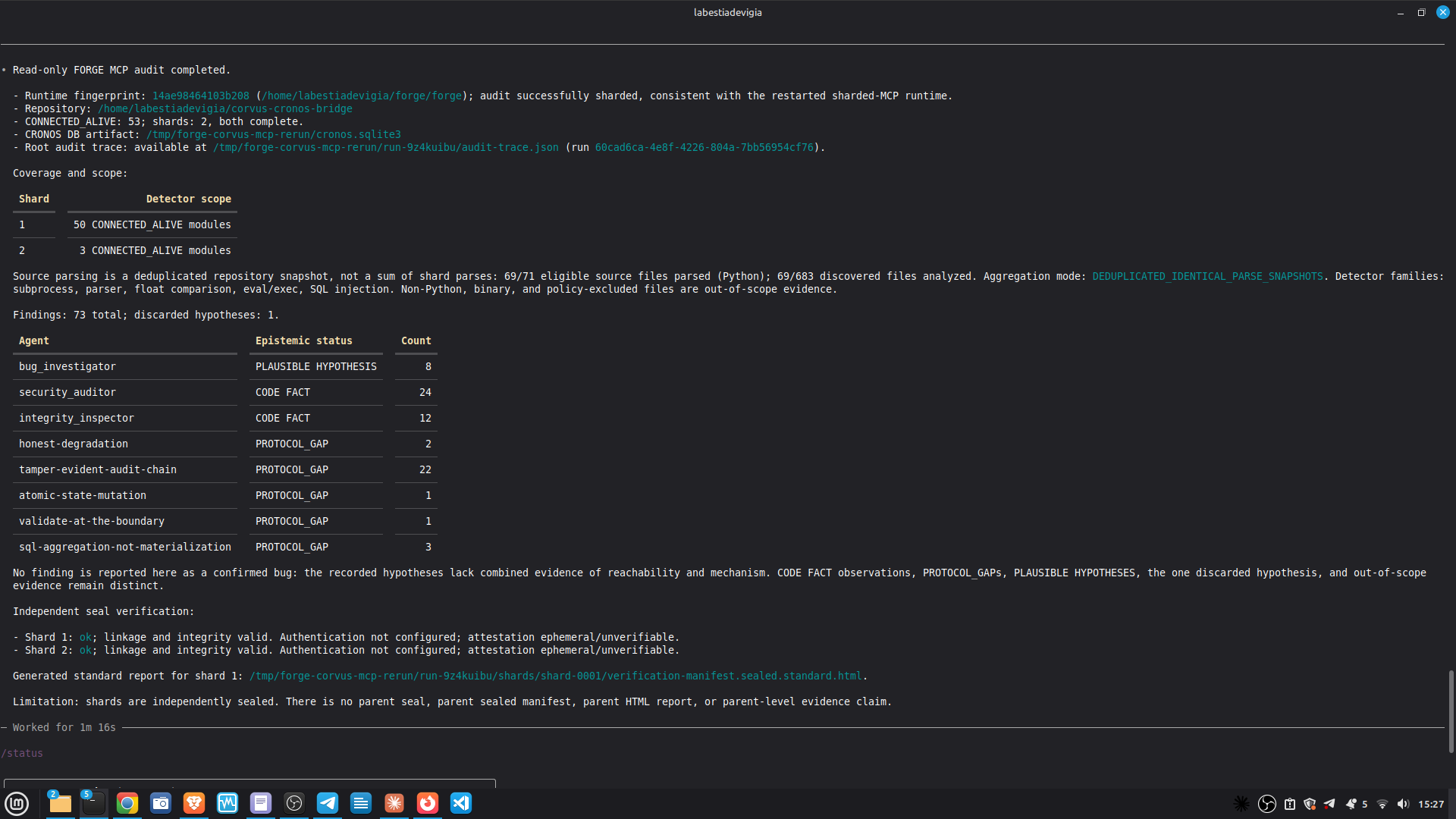Screen dimensions: 1456x819
Task: Open the blue text editor taskbar icon
Action: click(361, 803)
